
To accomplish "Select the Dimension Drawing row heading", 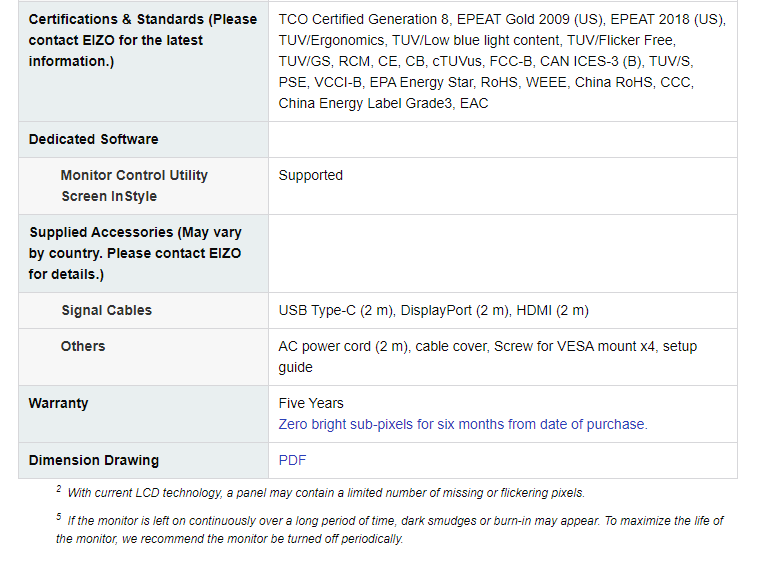I will click(x=94, y=460).
